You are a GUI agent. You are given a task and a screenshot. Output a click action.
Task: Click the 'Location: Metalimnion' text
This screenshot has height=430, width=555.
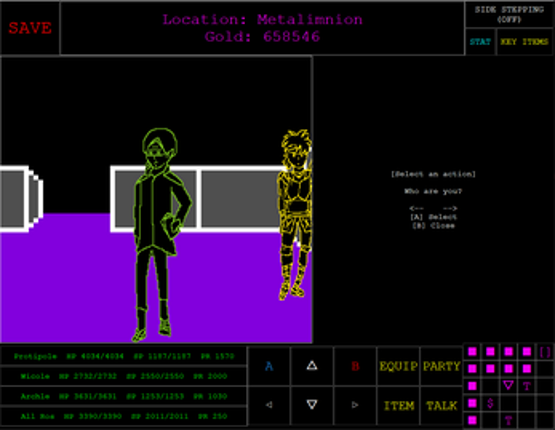pyautogui.click(x=262, y=19)
